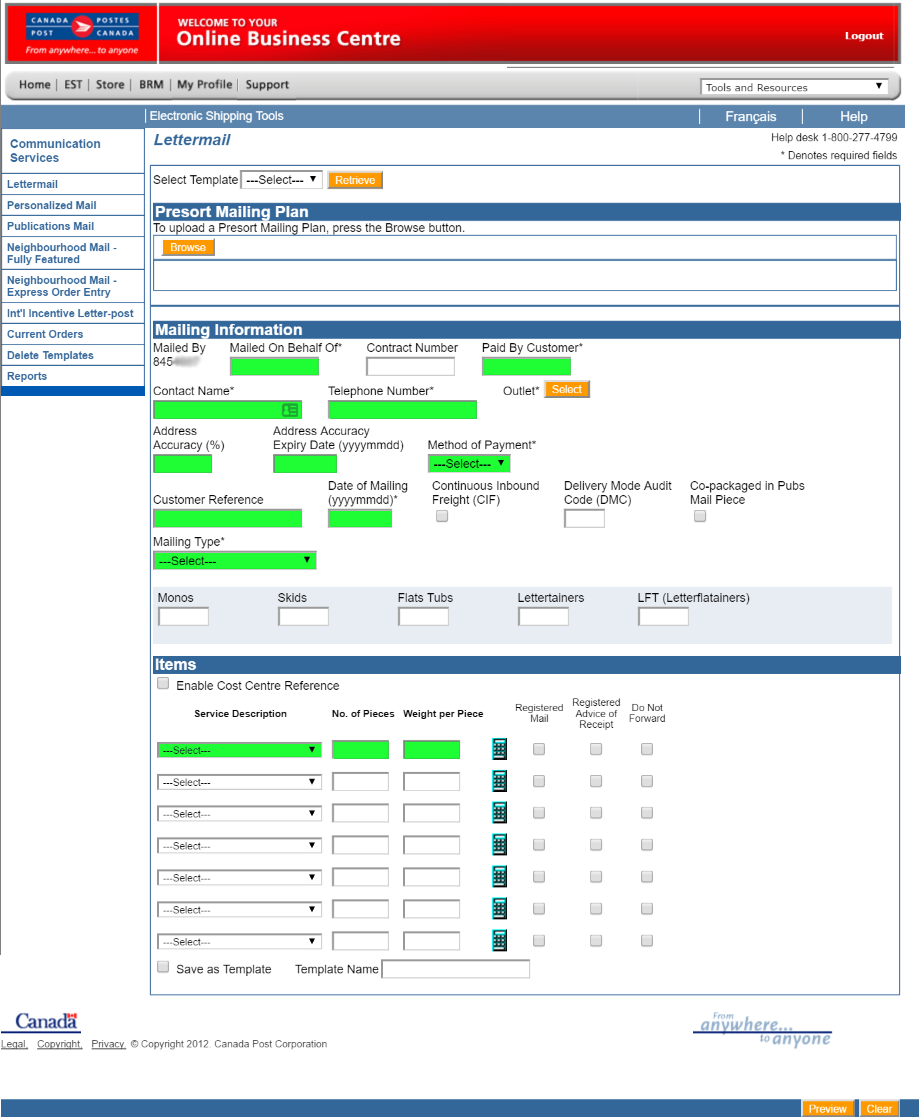Focus the Mailed On Behalf Of field
Viewport: 919px width, 1117px height.
pos(274,366)
